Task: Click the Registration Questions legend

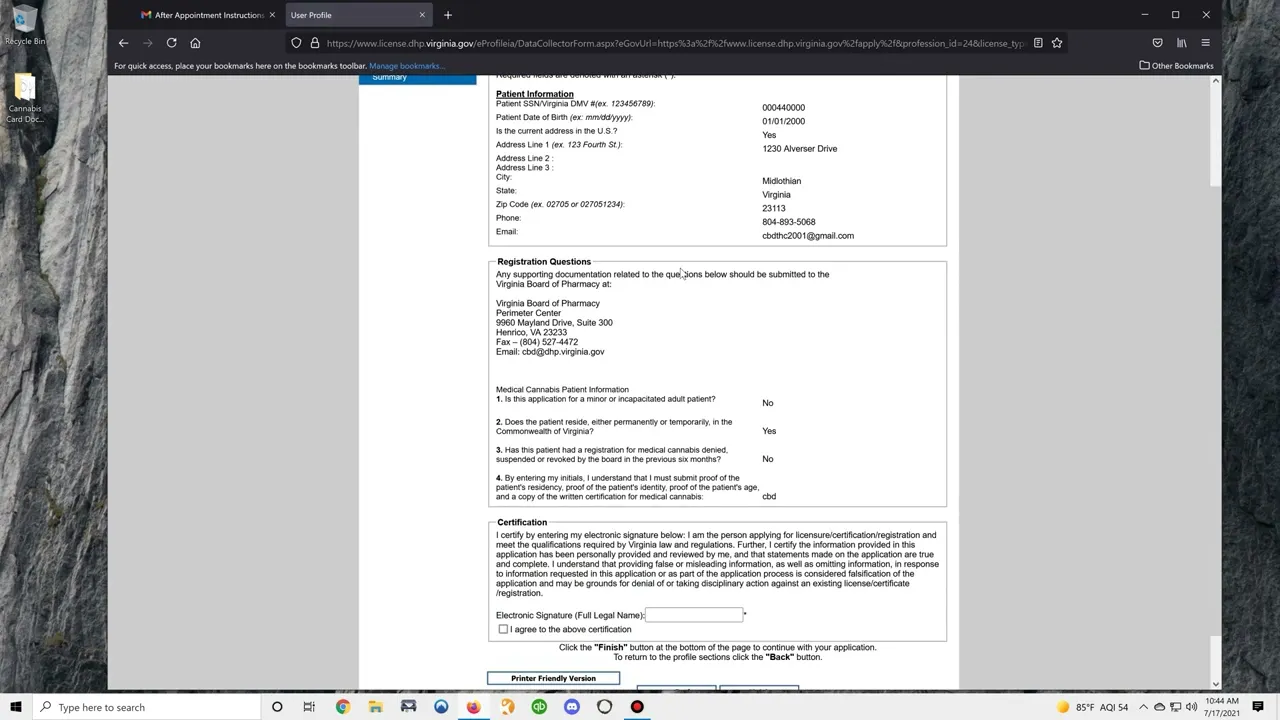Action: coord(544,262)
